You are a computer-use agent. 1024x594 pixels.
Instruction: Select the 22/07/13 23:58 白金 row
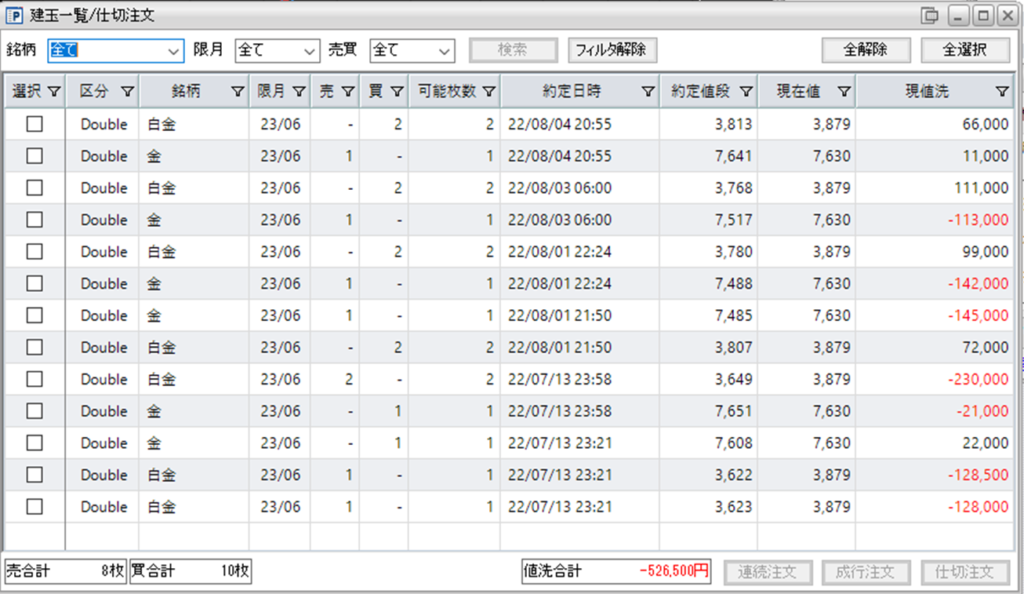pos(509,379)
